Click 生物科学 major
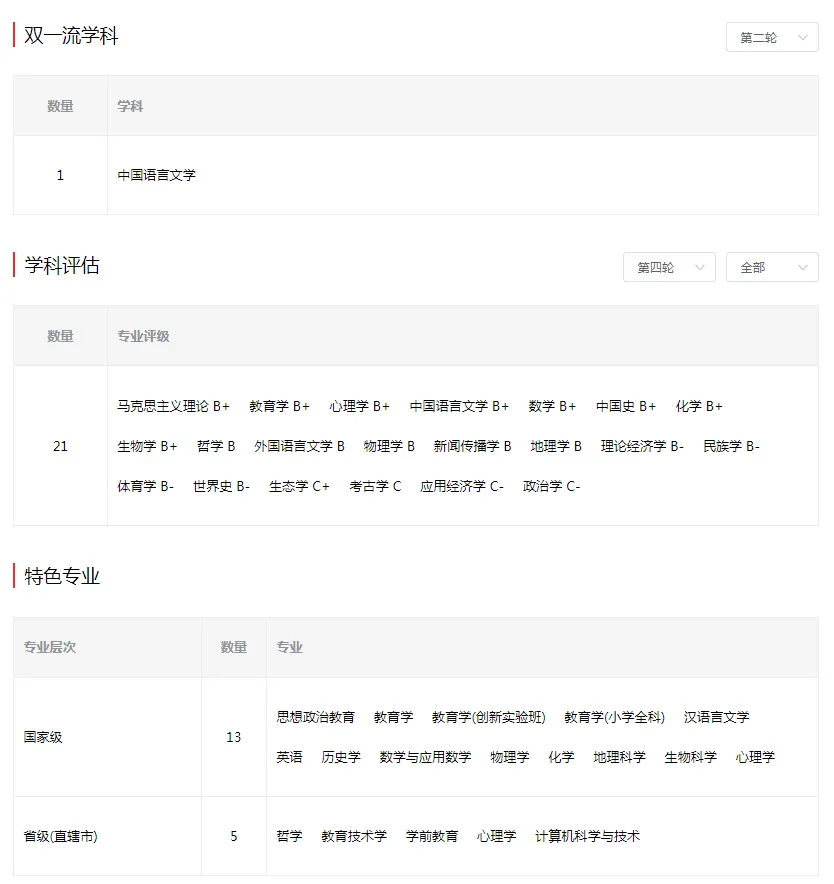 (691, 757)
